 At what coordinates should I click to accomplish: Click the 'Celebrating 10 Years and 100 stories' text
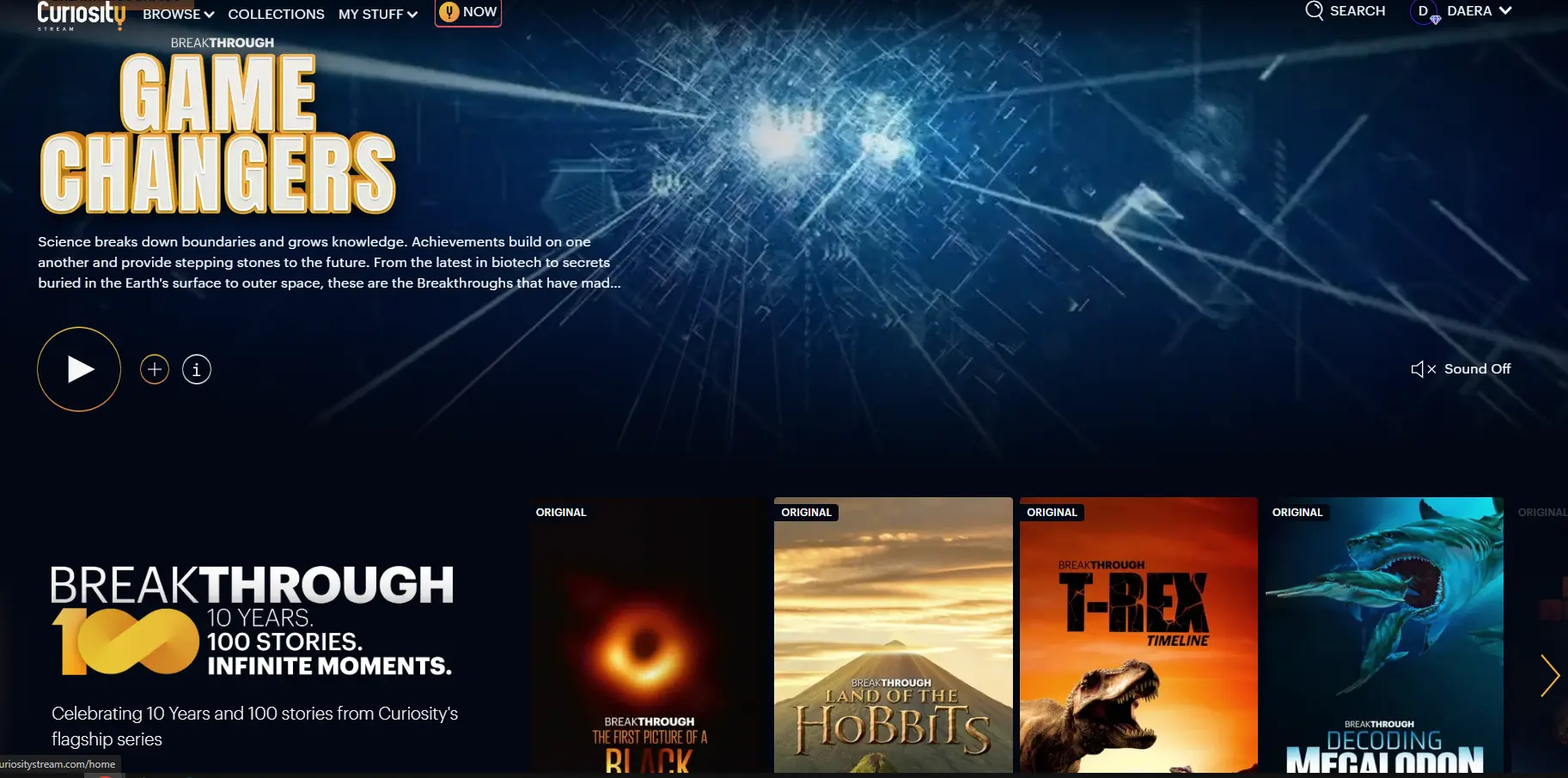[255, 726]
